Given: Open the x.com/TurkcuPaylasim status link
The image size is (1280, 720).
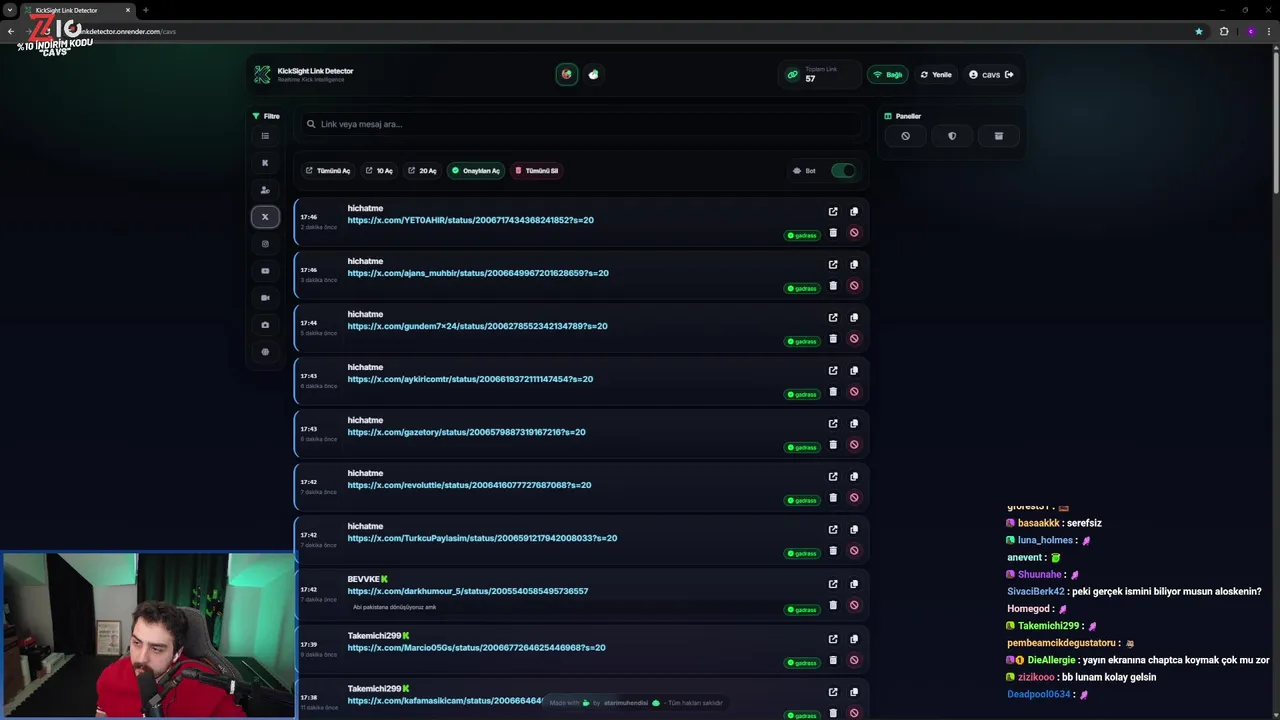Looking at the screenshot, I should [482, 538].
